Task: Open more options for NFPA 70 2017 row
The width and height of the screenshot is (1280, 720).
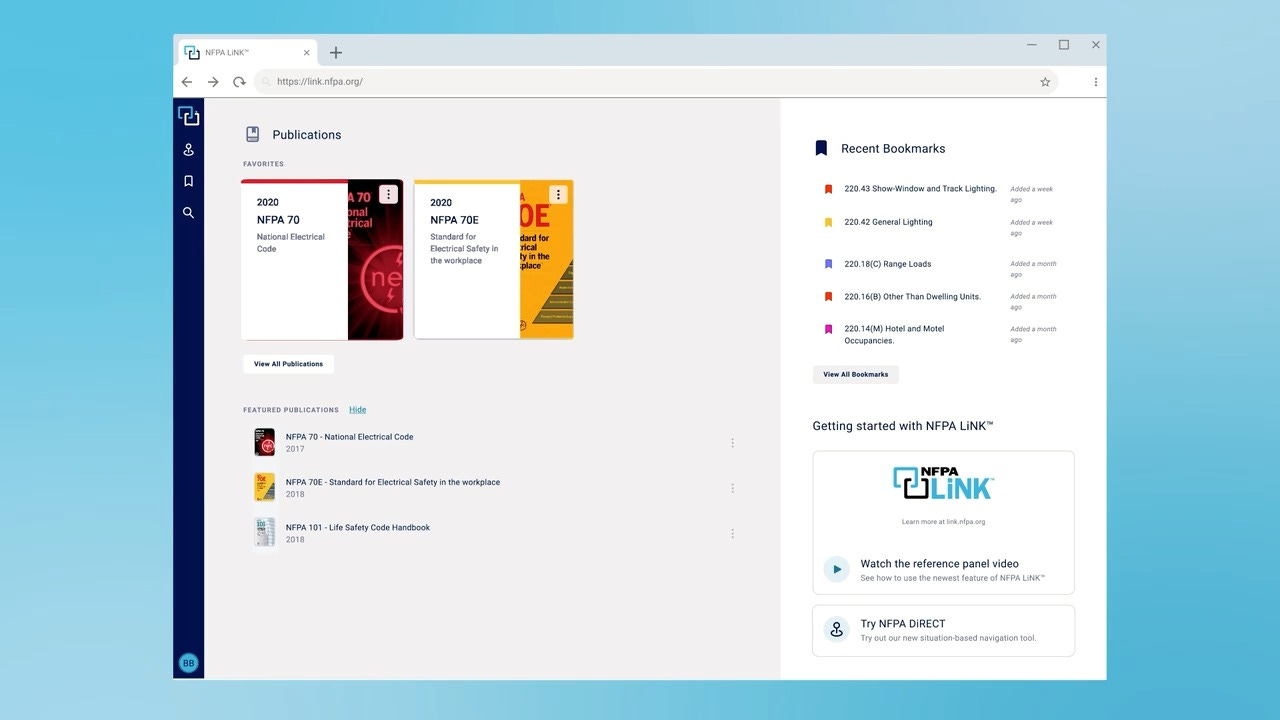Action: tap(732, 443)
